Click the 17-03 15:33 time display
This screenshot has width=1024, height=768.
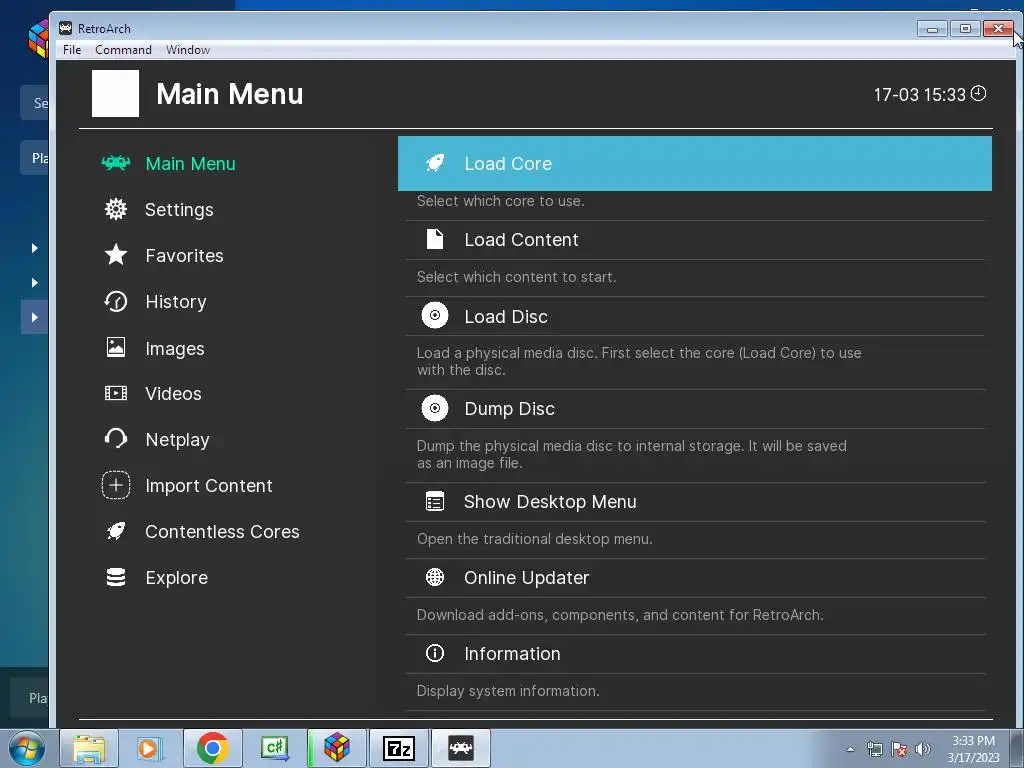920,95
